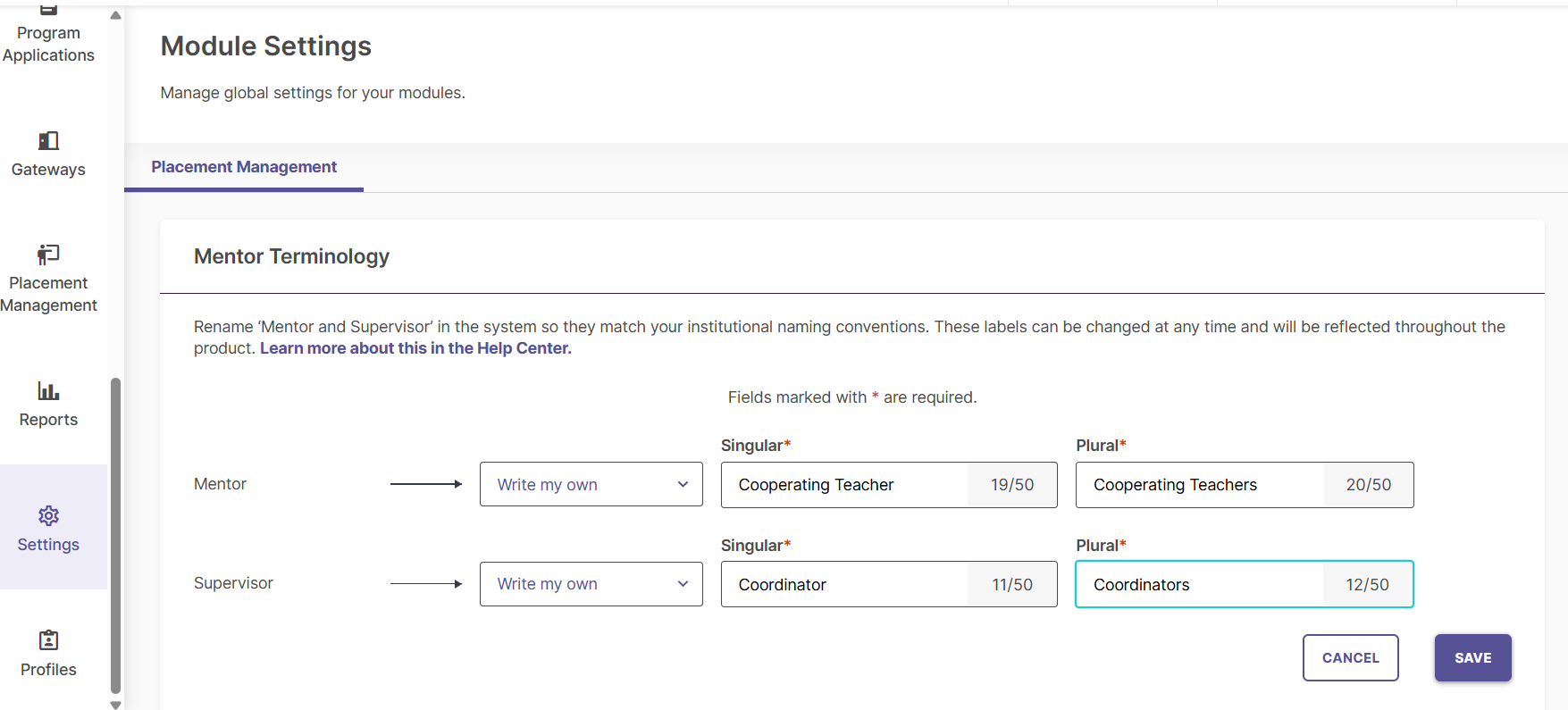Click 'Fields marked with * are required.' text

[852, 397]
